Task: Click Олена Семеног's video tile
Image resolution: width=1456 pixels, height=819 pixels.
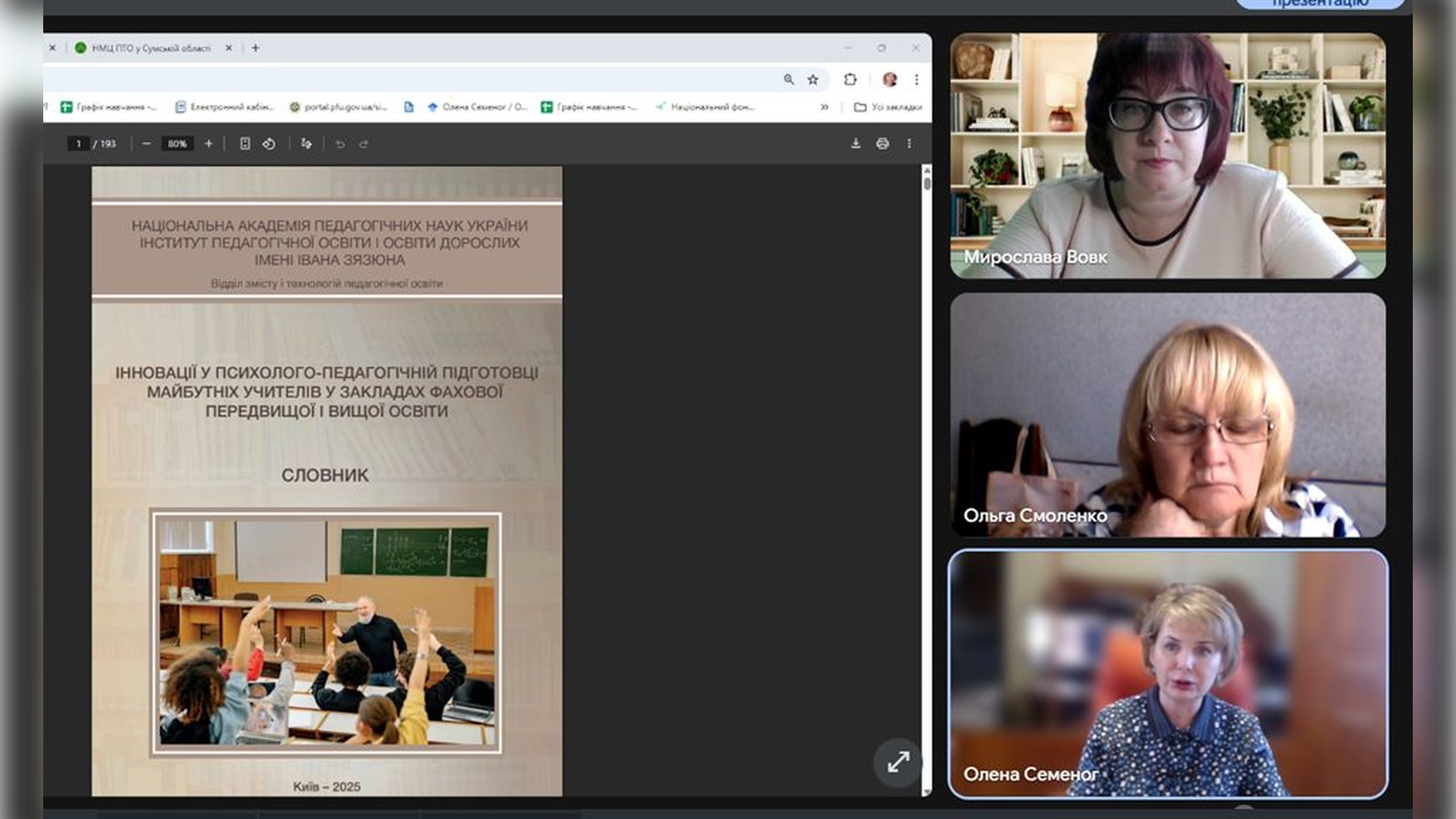Action: coord(1168,673)
